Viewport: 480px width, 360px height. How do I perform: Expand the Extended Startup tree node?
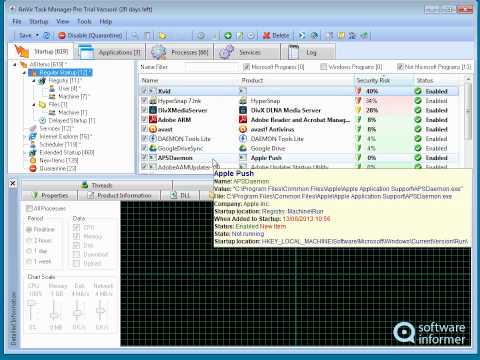click(x=24, y=152)
